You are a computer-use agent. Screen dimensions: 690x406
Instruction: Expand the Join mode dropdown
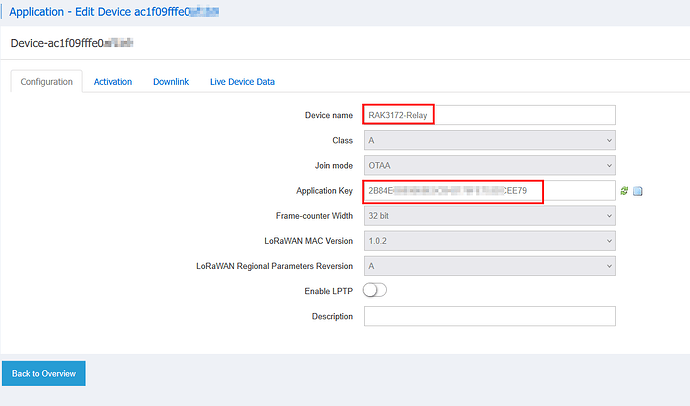coord(489,166)
